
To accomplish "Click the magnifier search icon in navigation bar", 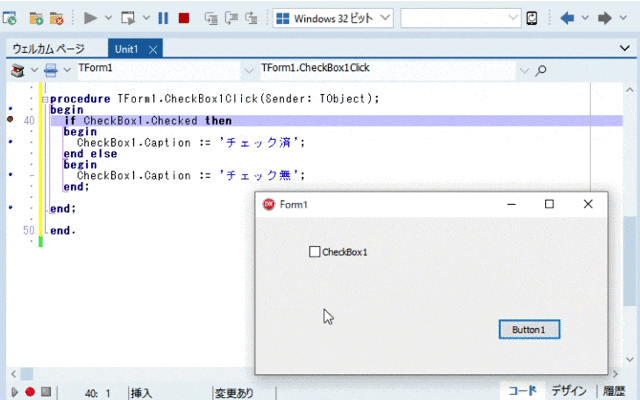I will pyautogui.click(x=541, y=71).
